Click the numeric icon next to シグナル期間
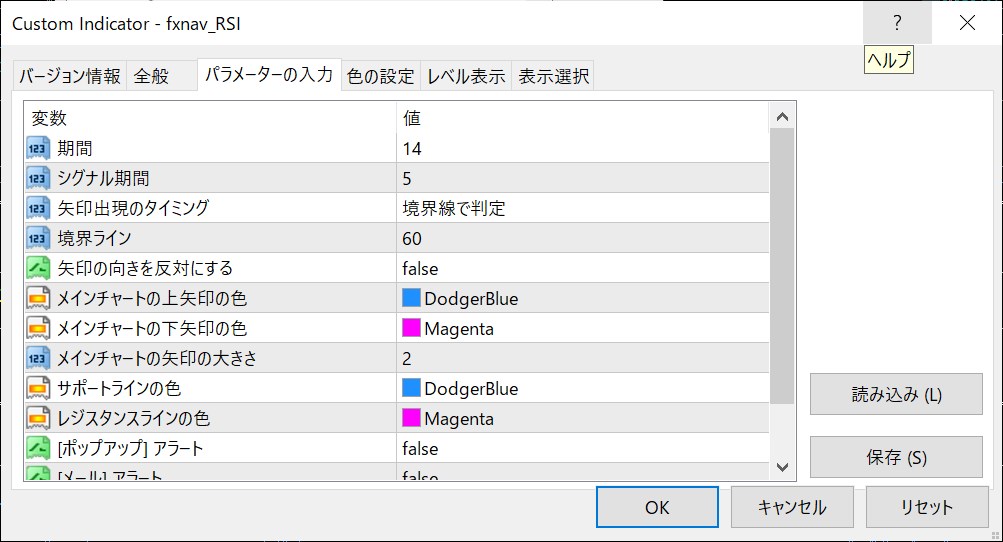 (x=38, y=178)
